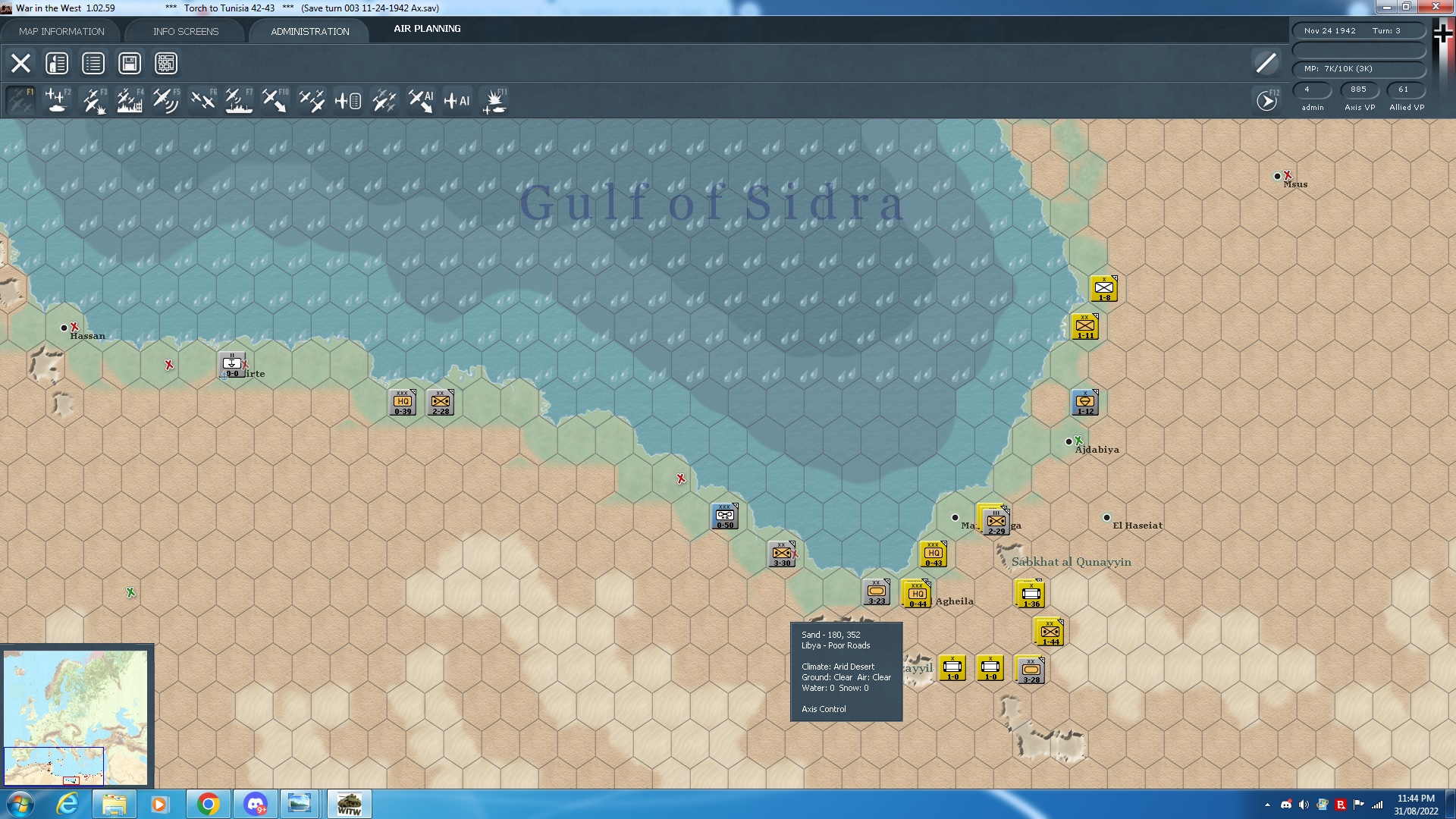Select F7 naval patrol directive
Image resolution: width=1456 pixels, height=819 pixels.
point(239,100)
